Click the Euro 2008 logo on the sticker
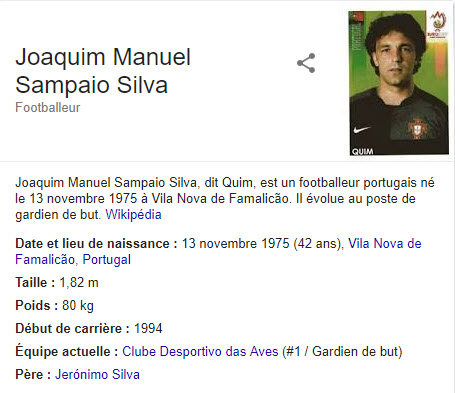Viewport: 455px width, 393px height. point(437,24)
